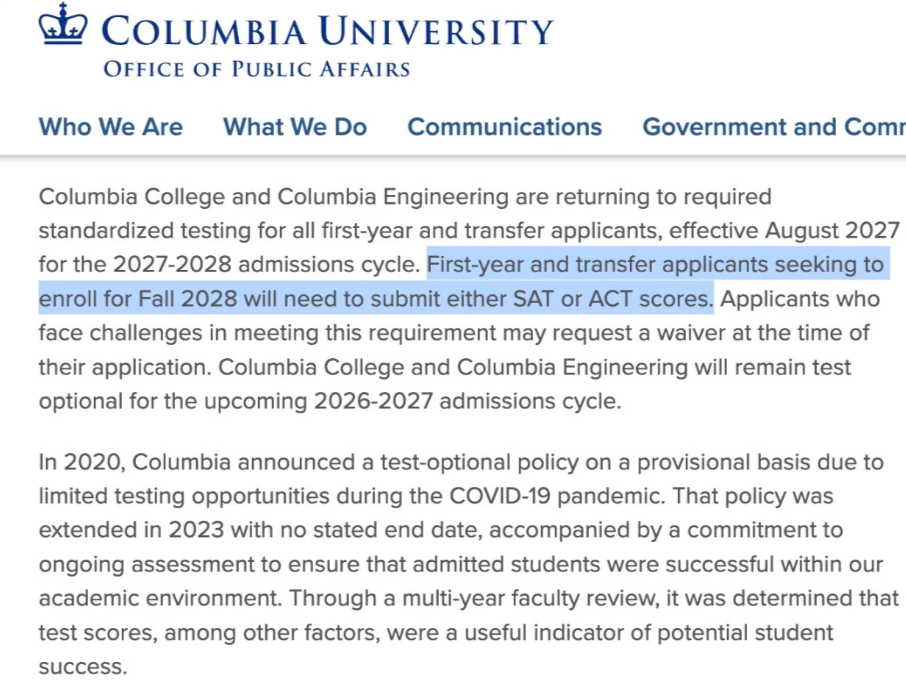Screen dimensions: 906x681
Task: Open the Who We Are menu
Action: 110,127
